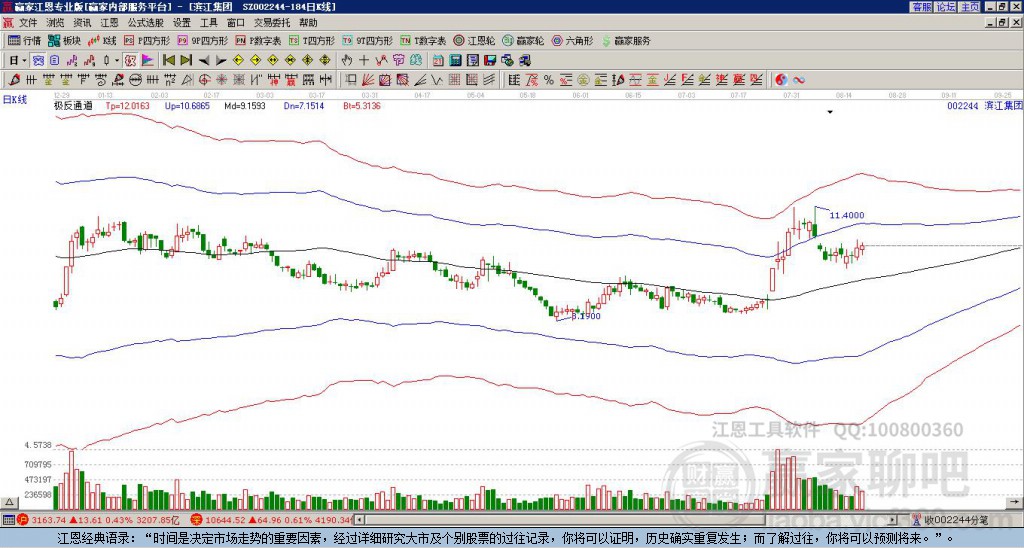Open the calendar date icon
This screenshot has height=548, width=1024.
point(438,61)
